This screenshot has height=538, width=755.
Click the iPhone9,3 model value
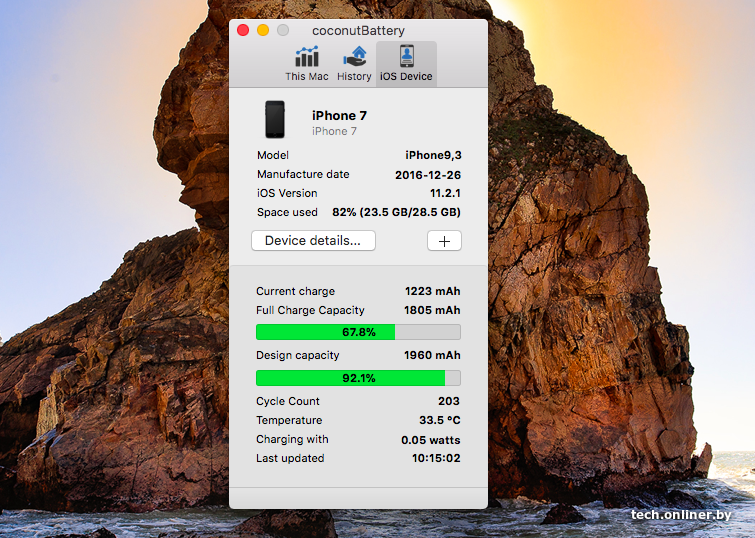coord(433,155)
